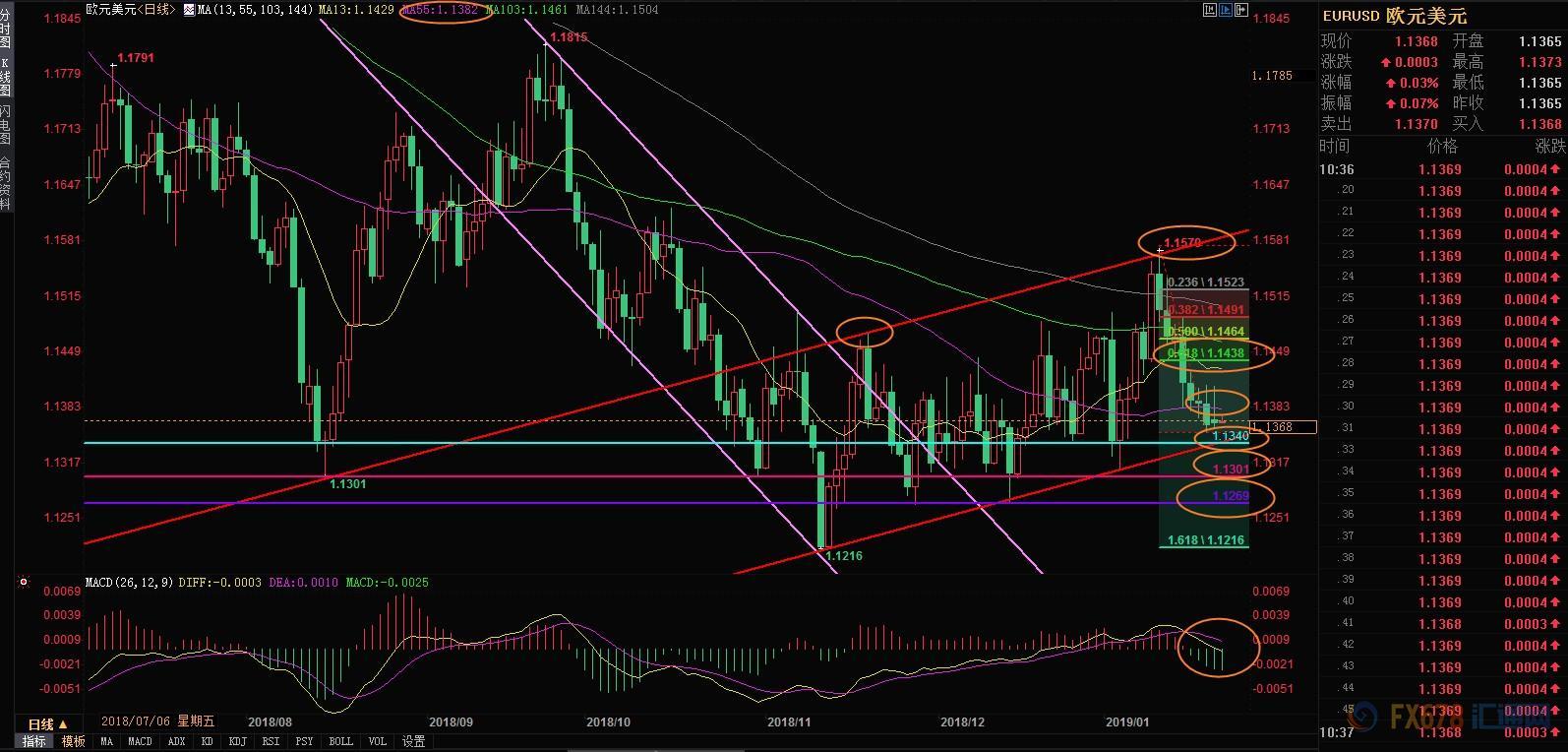
Task: Click the 10:36 tick row
Action: (x=1442, y=169)
